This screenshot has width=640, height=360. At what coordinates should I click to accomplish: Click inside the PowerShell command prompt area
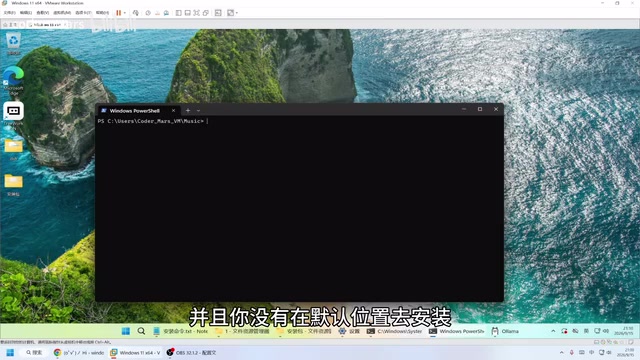[299, 208]
